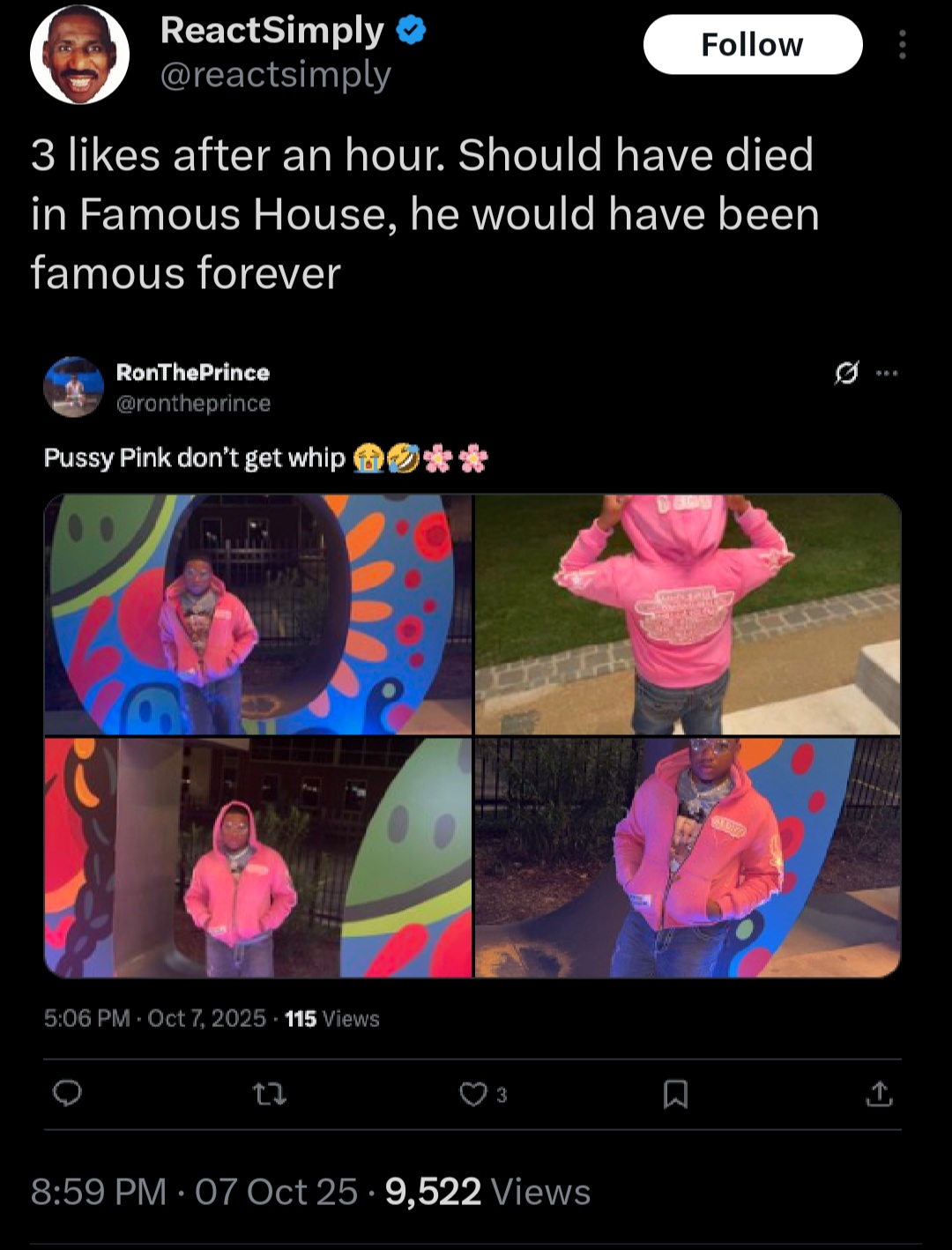Tap RonThePrince's small avatar
The height and width of the screenshot is (1250, 952).
(74, 387)
